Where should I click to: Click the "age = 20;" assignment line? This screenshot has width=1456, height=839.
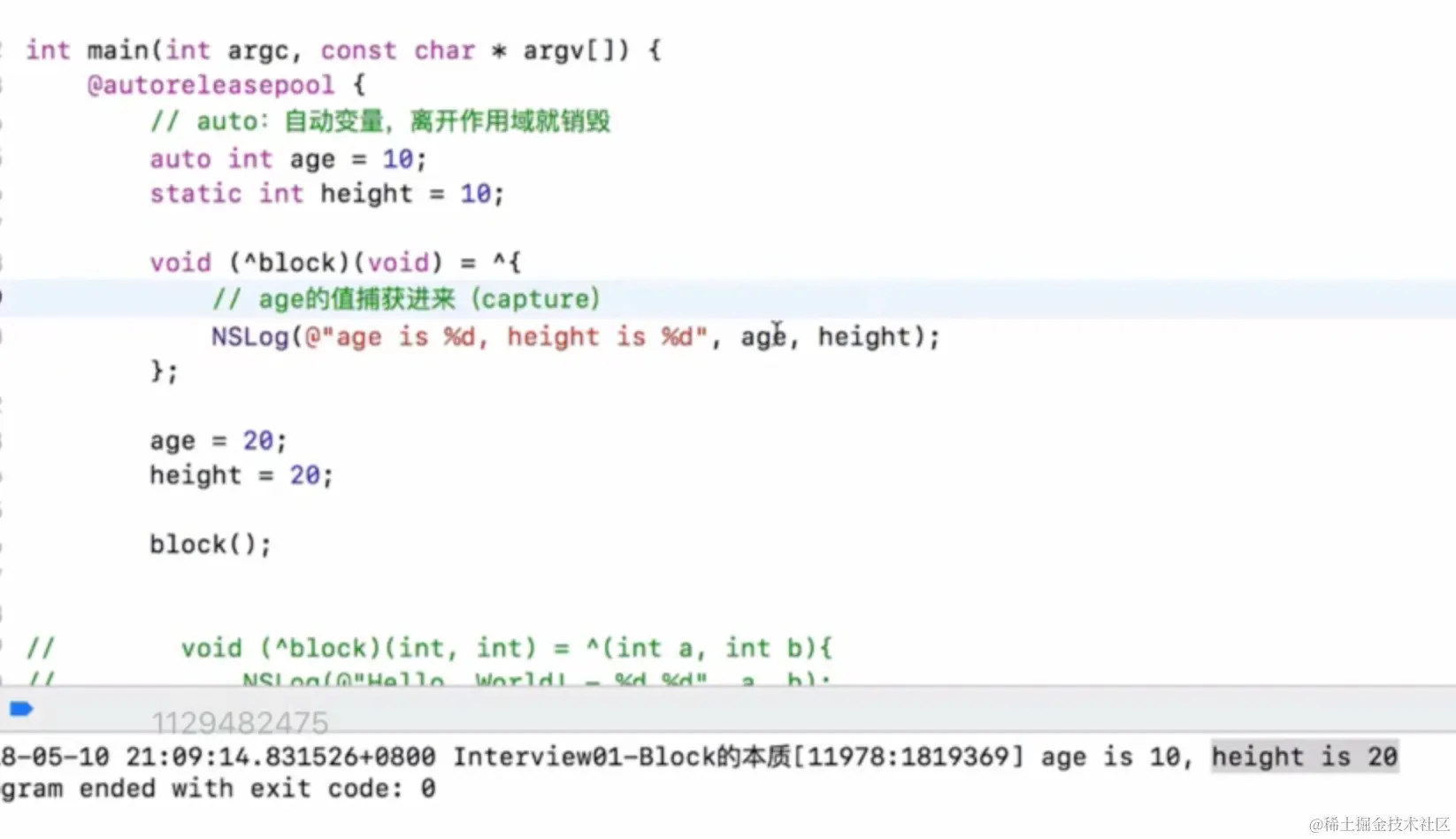point(218,441)
